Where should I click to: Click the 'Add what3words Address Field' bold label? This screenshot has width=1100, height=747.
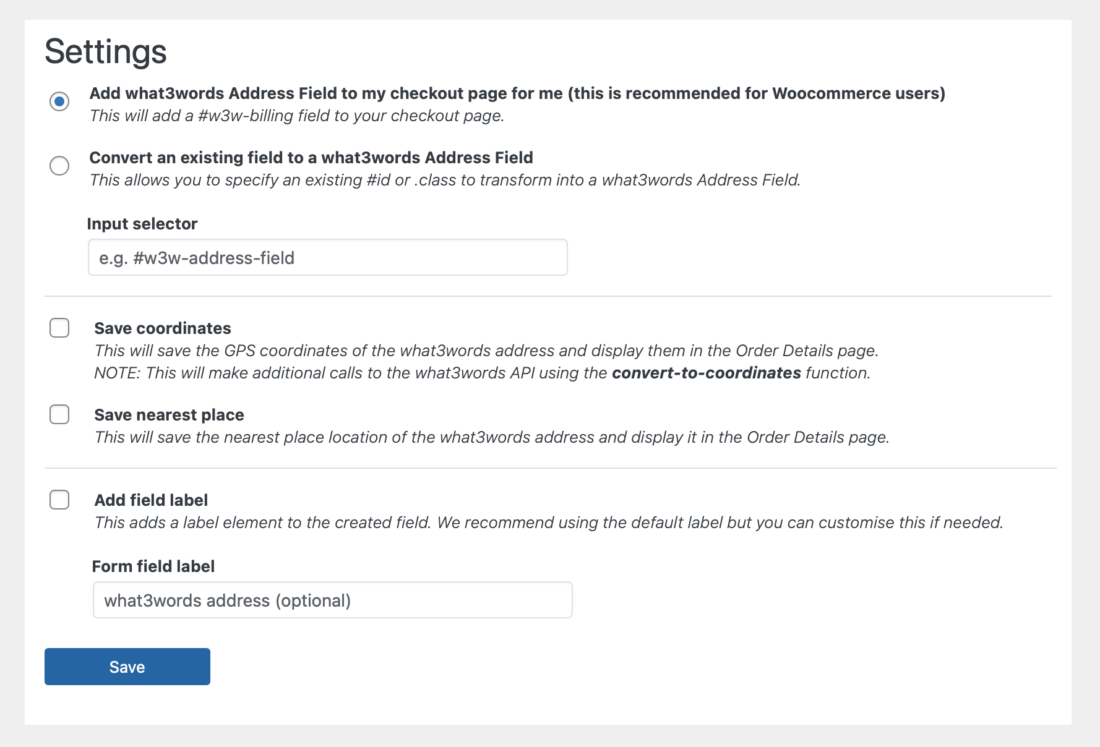click(x=517, y=93)
